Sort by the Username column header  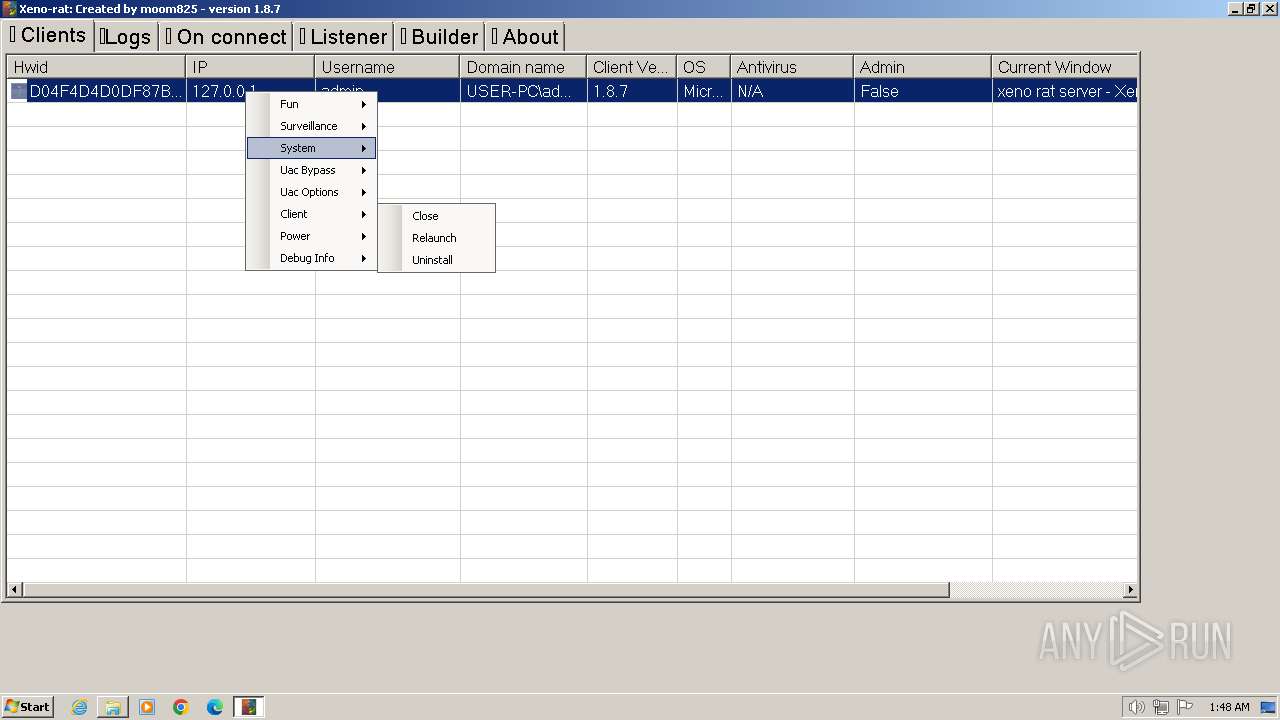point(387,67)
